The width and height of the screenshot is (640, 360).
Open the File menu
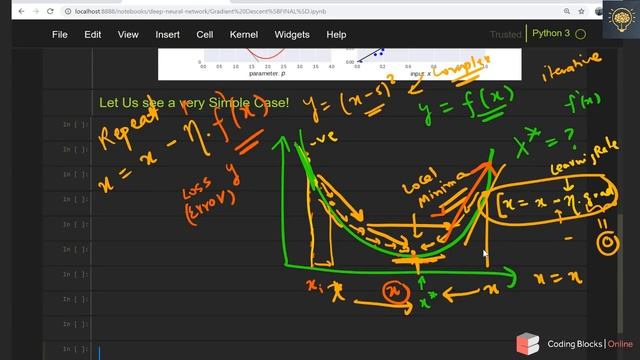click(x=60, y=35)
